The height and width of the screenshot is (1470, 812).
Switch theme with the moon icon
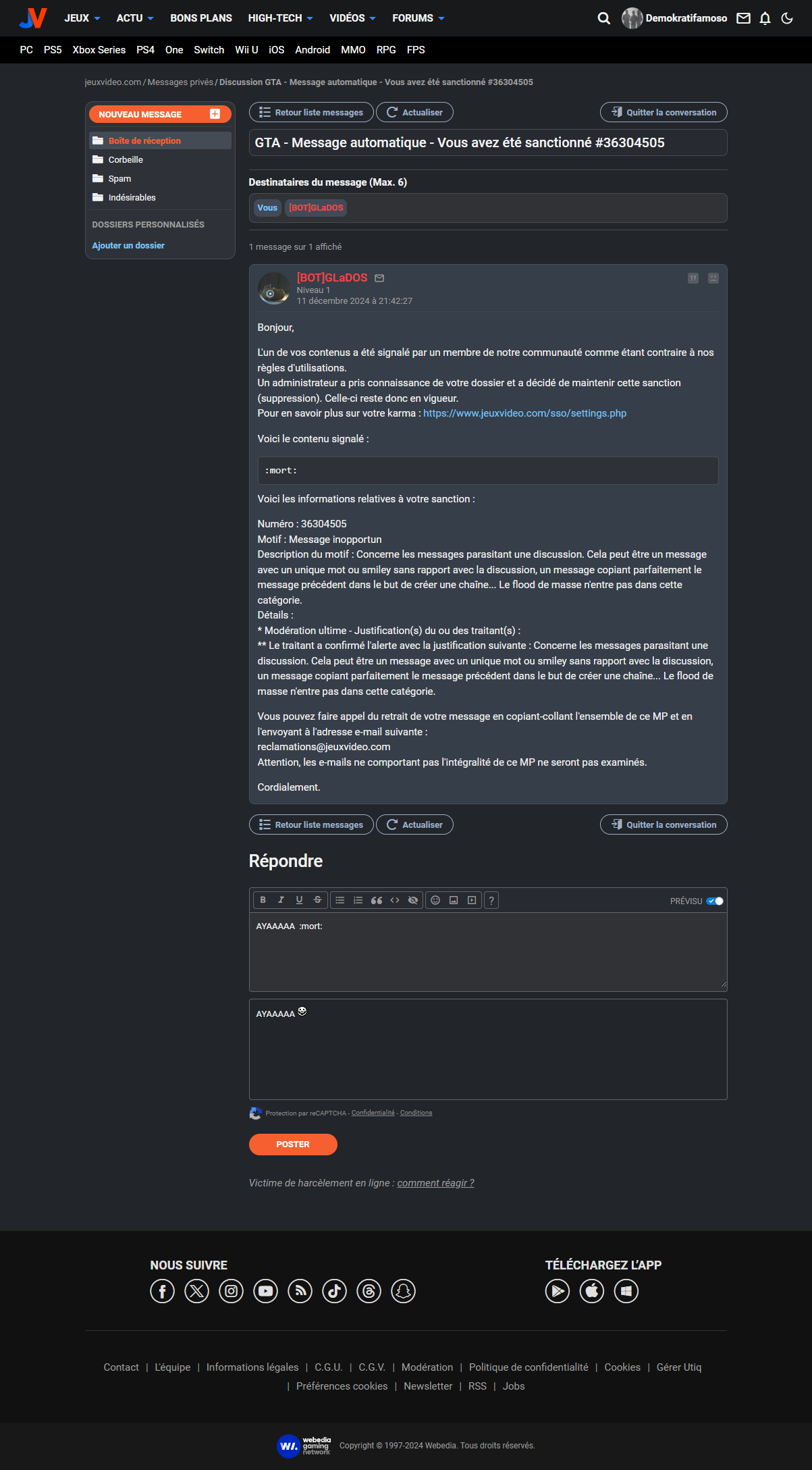(787, 18)
